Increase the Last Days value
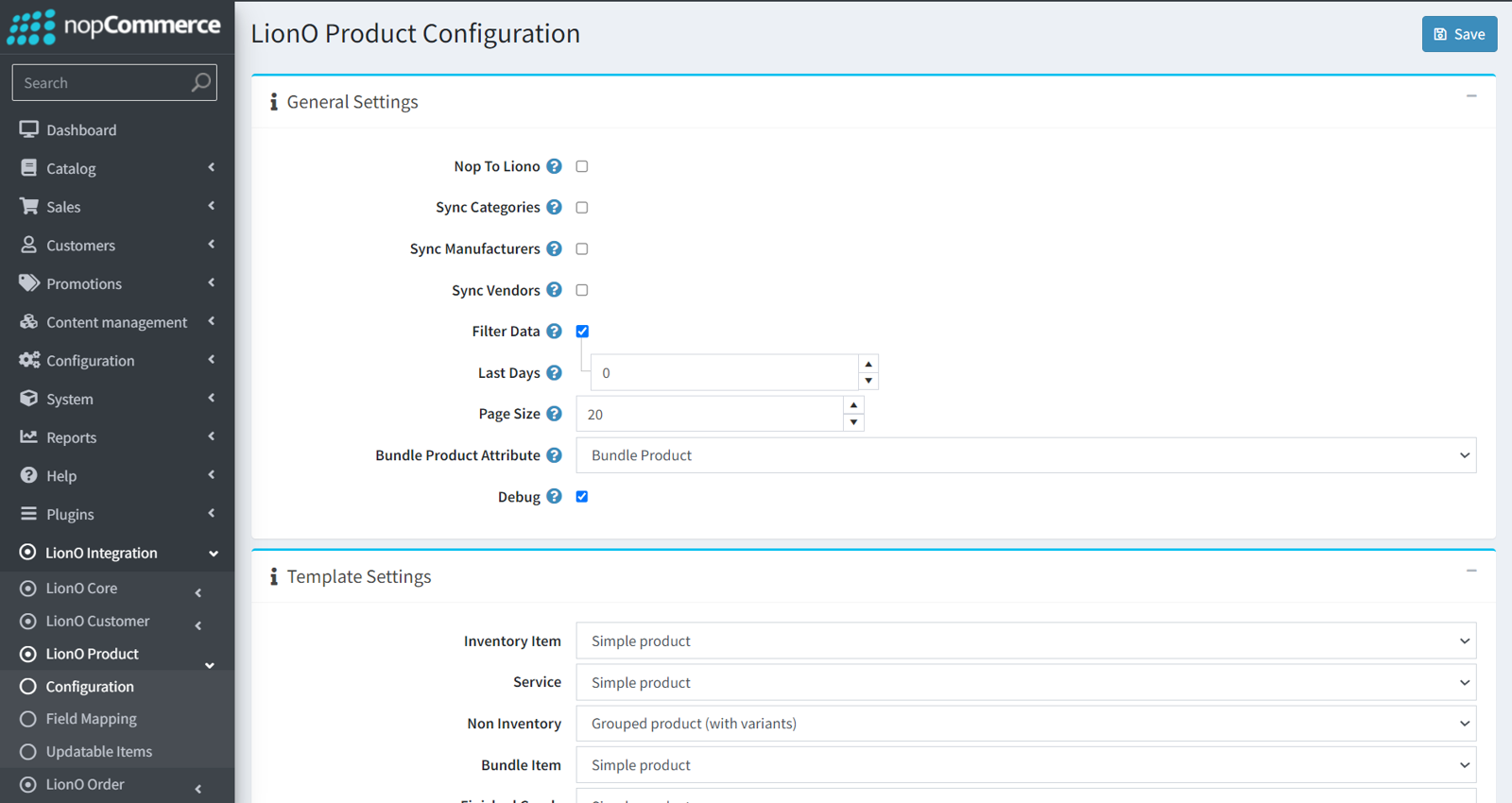Screen dimensions: 1512x803 coord(868,364)
